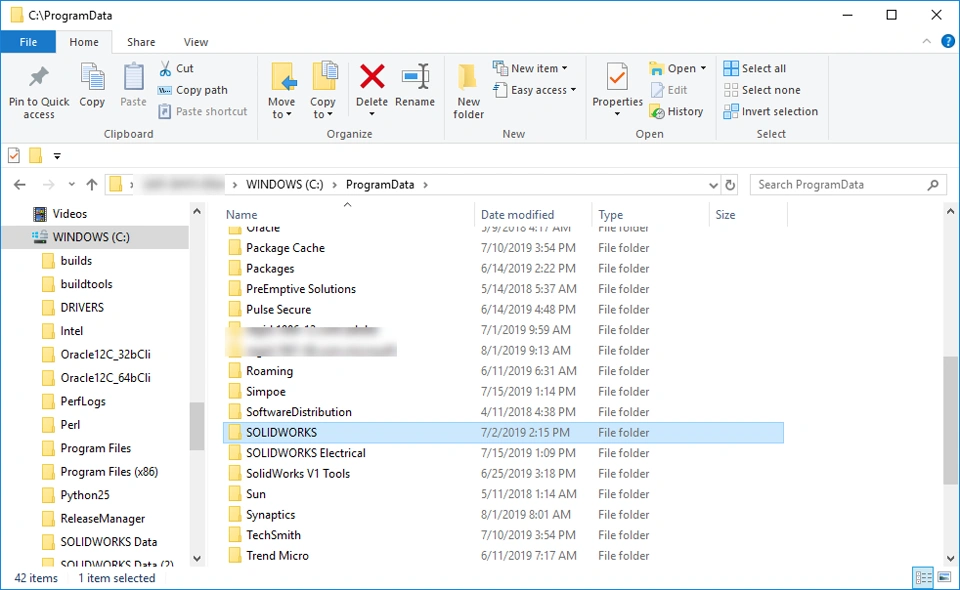The width and height of the screenshot is (960, 590).
Task: Click the red Delete icon
Action: [x=372, y=77]
